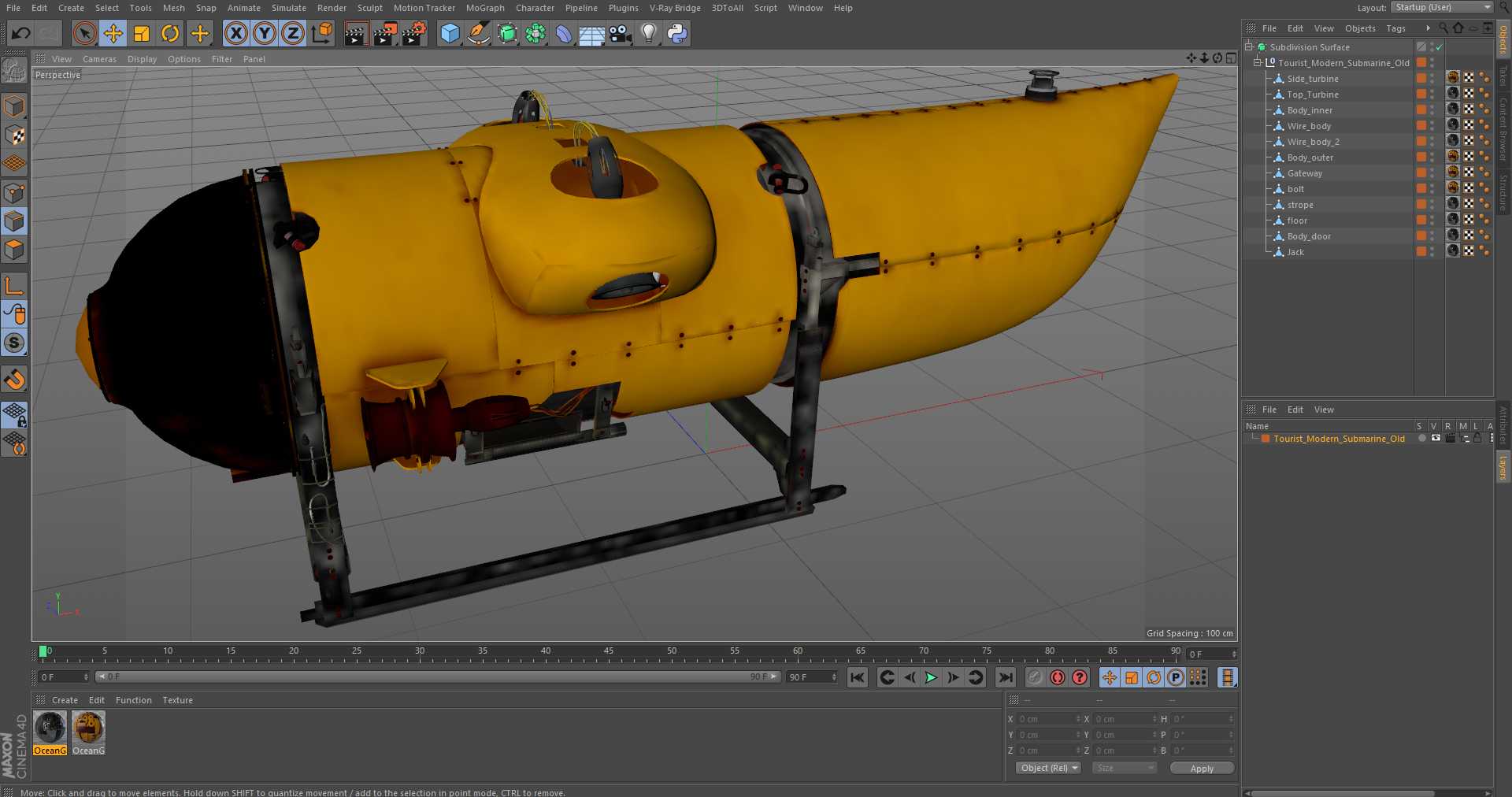Open the Layout Startup dropdown
The image size is (1512, 797).
pos(1442,7)
